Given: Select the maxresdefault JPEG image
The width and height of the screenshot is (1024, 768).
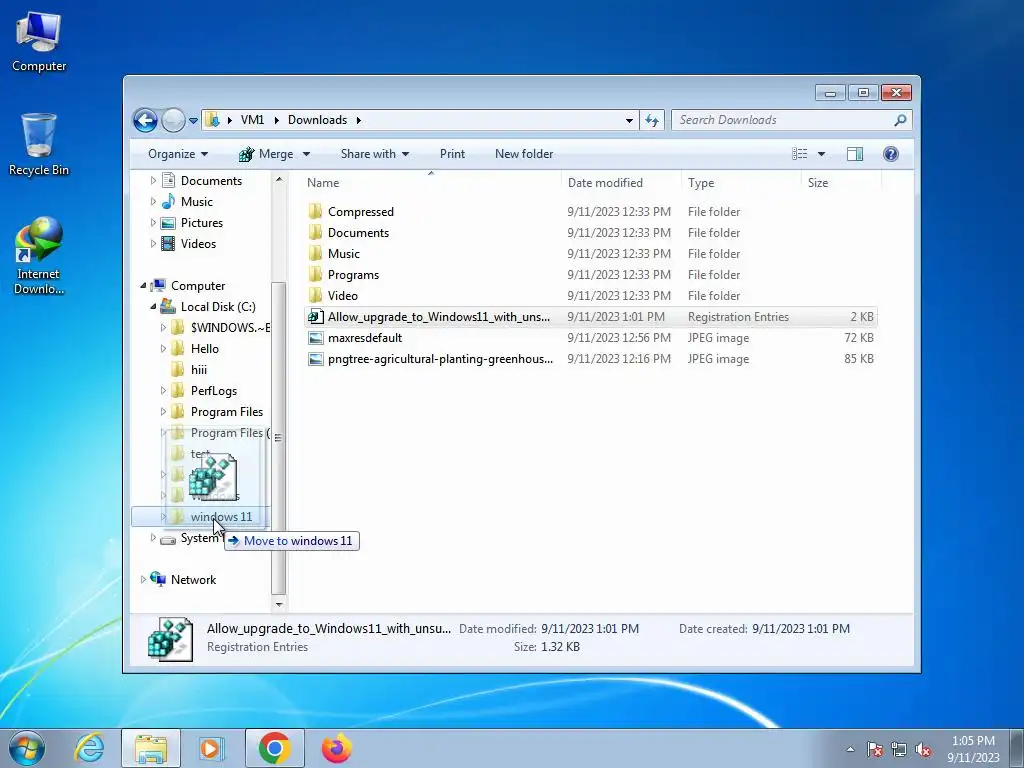Looking at the screenshot, I should pos(590,338).
